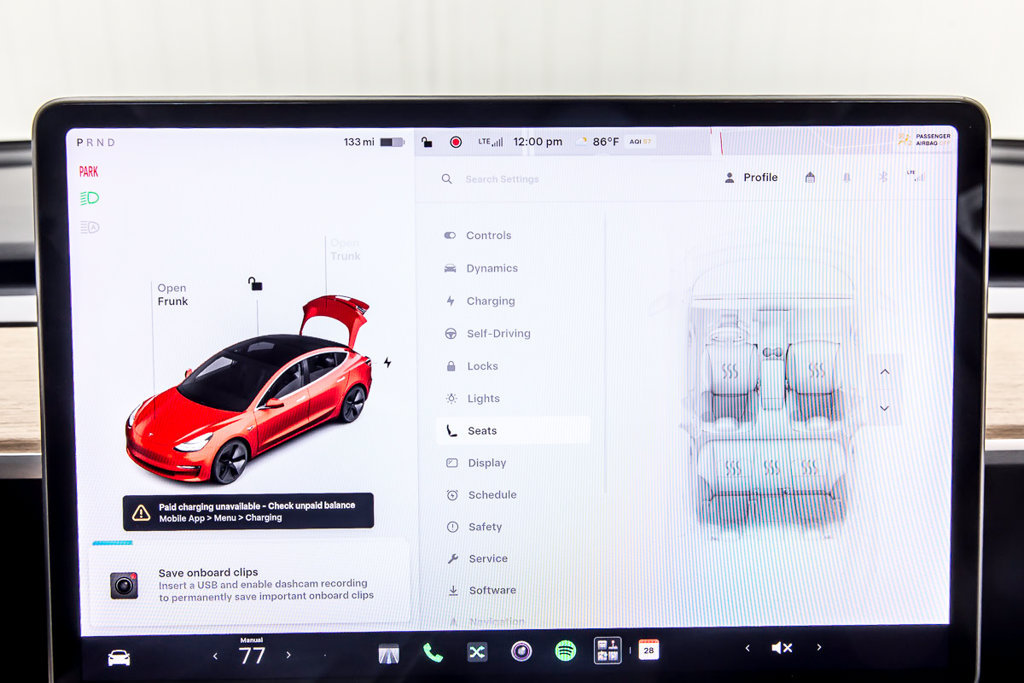Tap the weather 86°F indicator
The image size is (1024, 683).
pos(598,142)
